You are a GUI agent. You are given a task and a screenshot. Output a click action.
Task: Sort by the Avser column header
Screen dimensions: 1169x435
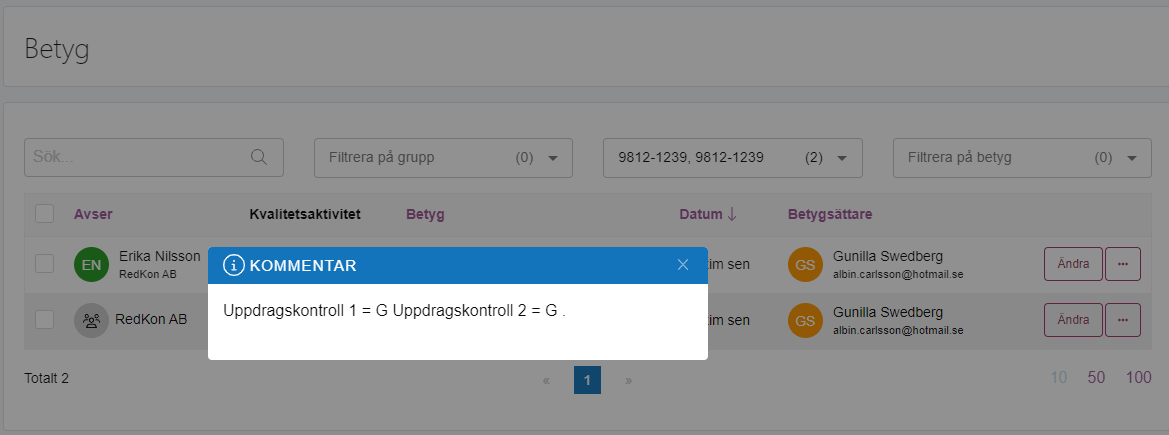(x=93, y=214)
